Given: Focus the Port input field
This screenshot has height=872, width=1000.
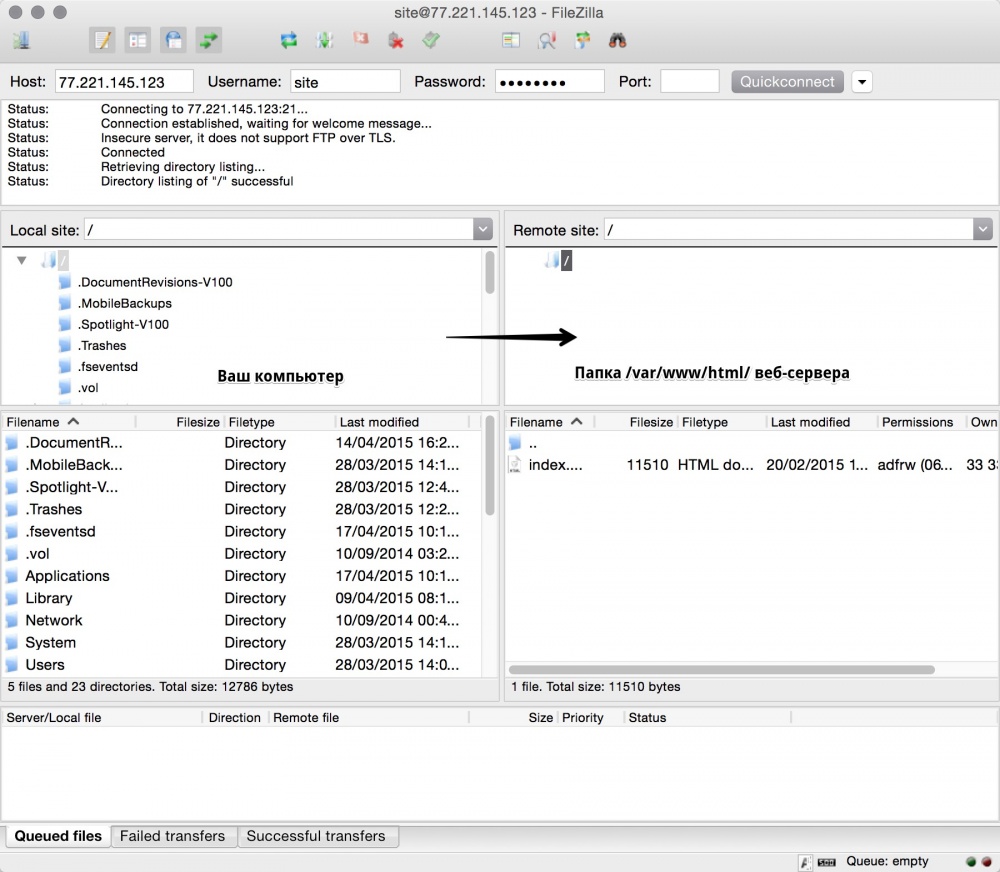Looking at the screenshot, I should point(689,82).
